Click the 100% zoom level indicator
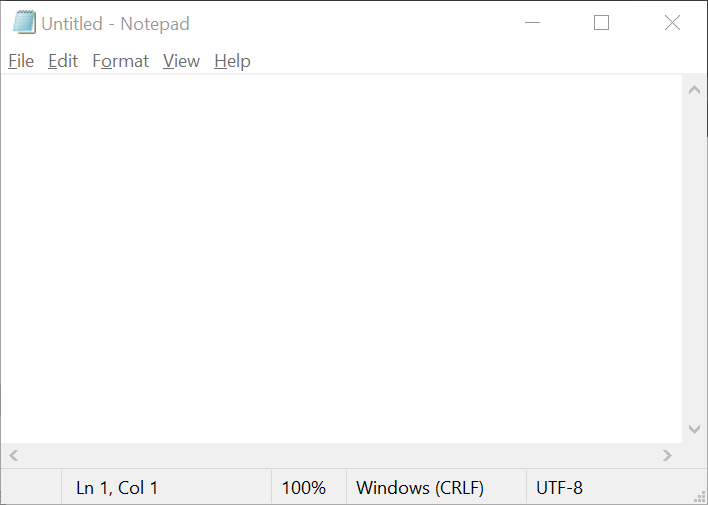Viewport: 708px width, 505px height. pos(304,488)
